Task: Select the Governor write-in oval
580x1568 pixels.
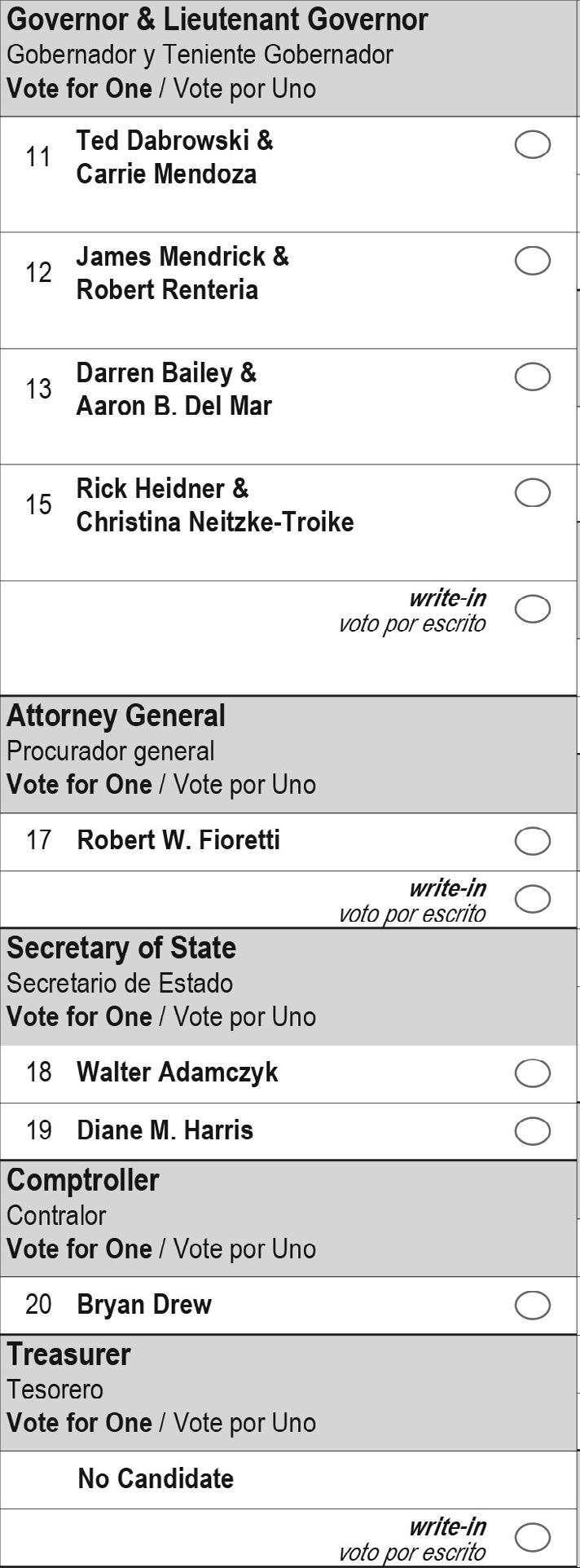Action: 533,609
